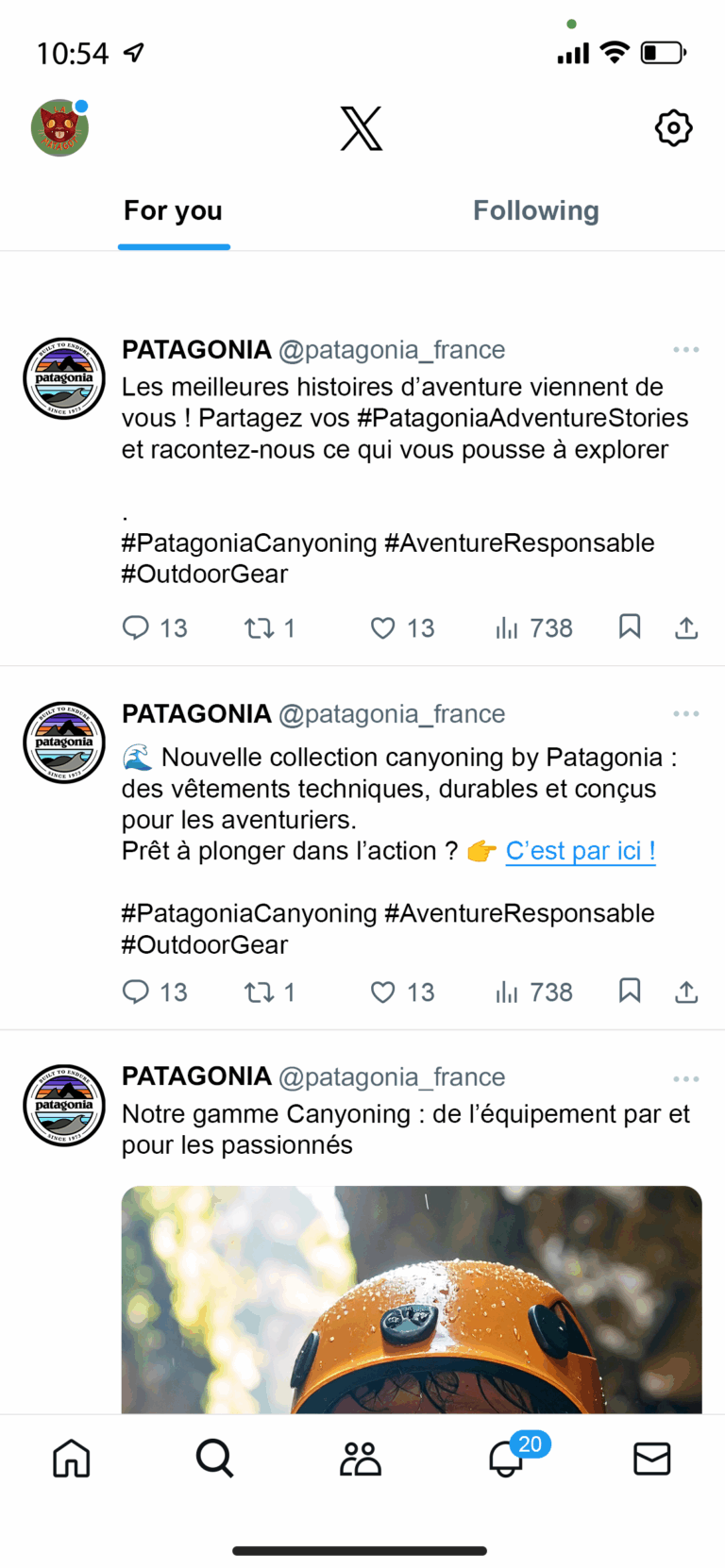This screenshot has height=1568, width=725.
Task: View analytics of the second Patagonia post
Action: pos(507,993)
